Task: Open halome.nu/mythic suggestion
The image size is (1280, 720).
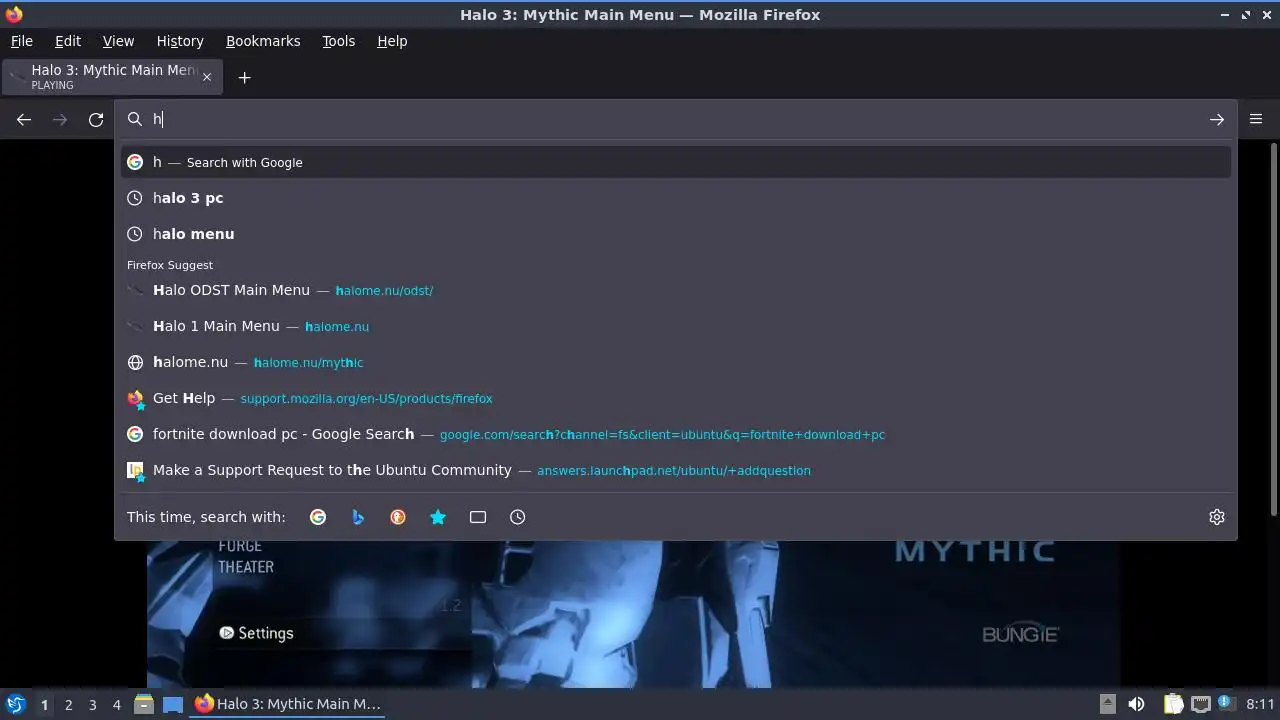Action: [676, 362]
